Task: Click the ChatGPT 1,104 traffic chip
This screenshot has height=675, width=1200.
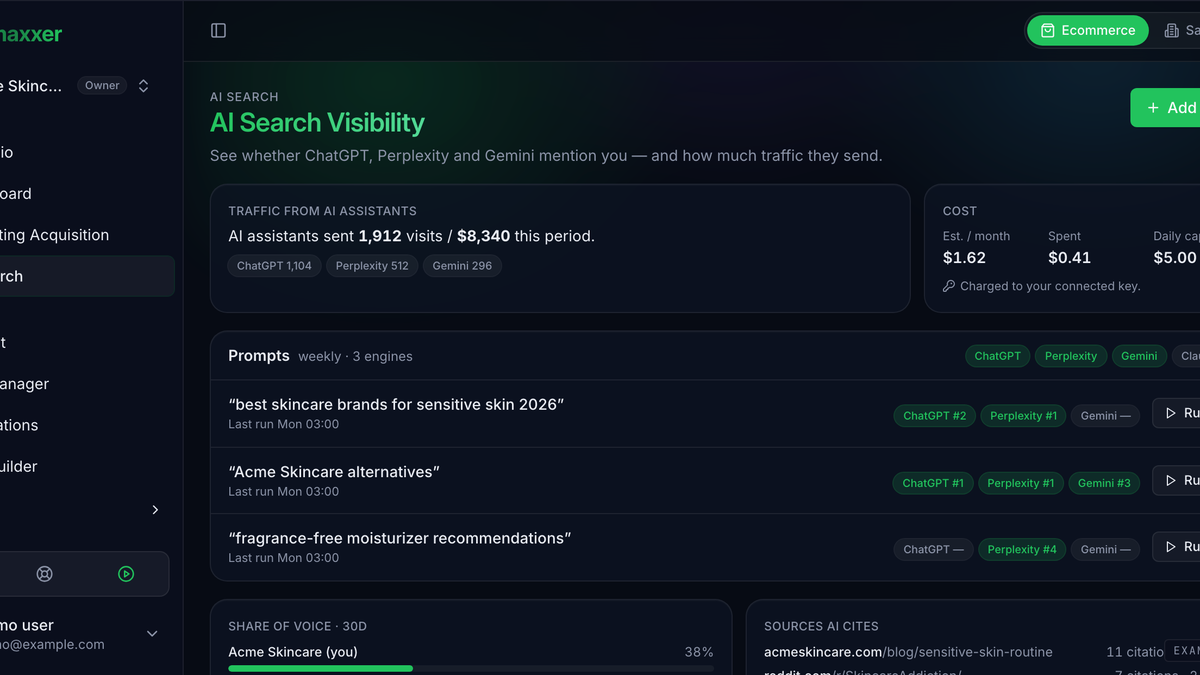Action: [x=274, y=266]
